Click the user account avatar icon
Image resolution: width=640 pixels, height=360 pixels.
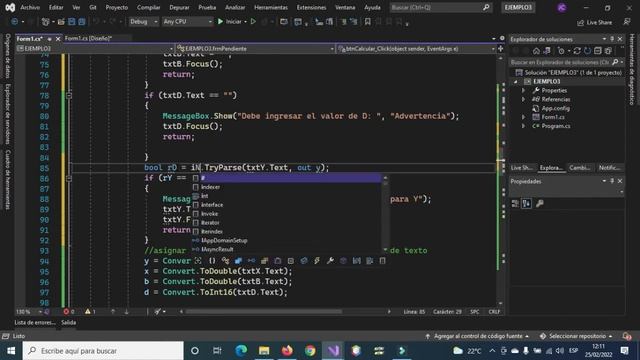[562, 8]
